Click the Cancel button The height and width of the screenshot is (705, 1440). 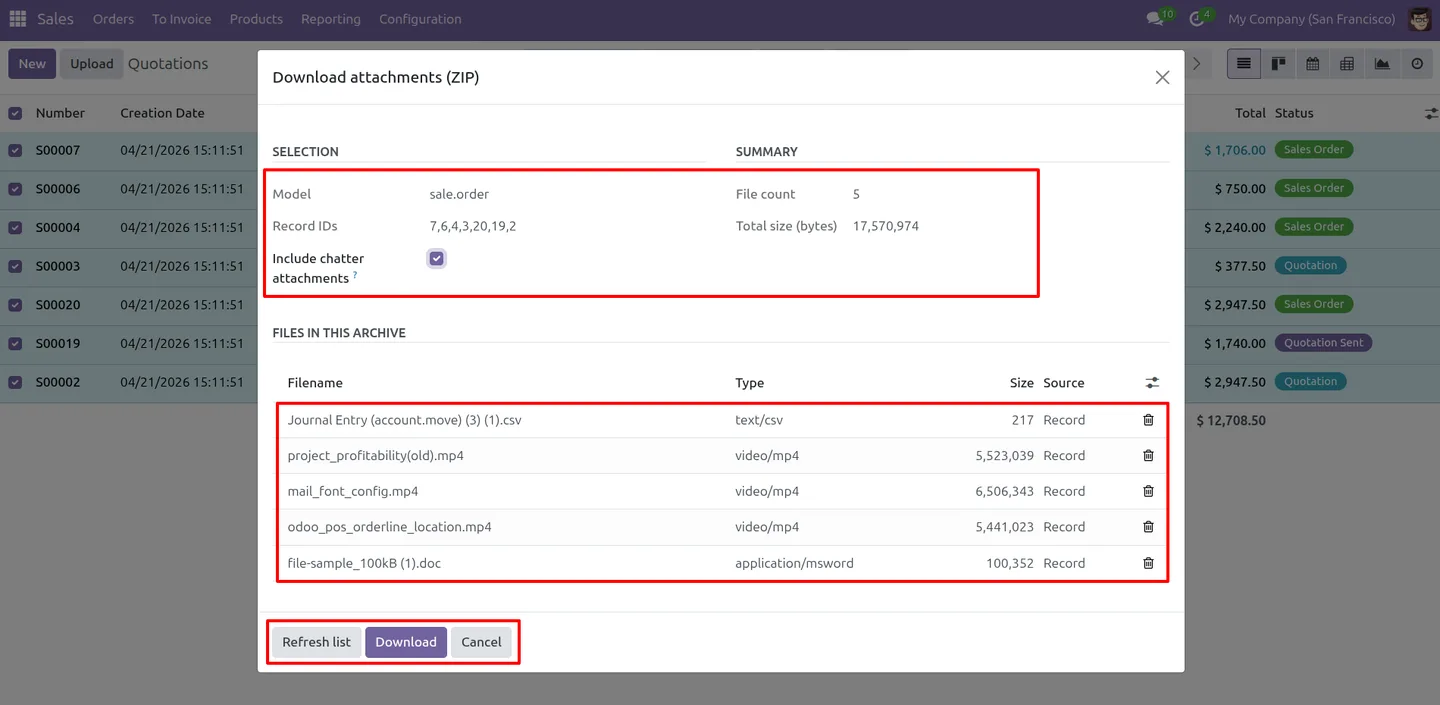coord(481,642)
